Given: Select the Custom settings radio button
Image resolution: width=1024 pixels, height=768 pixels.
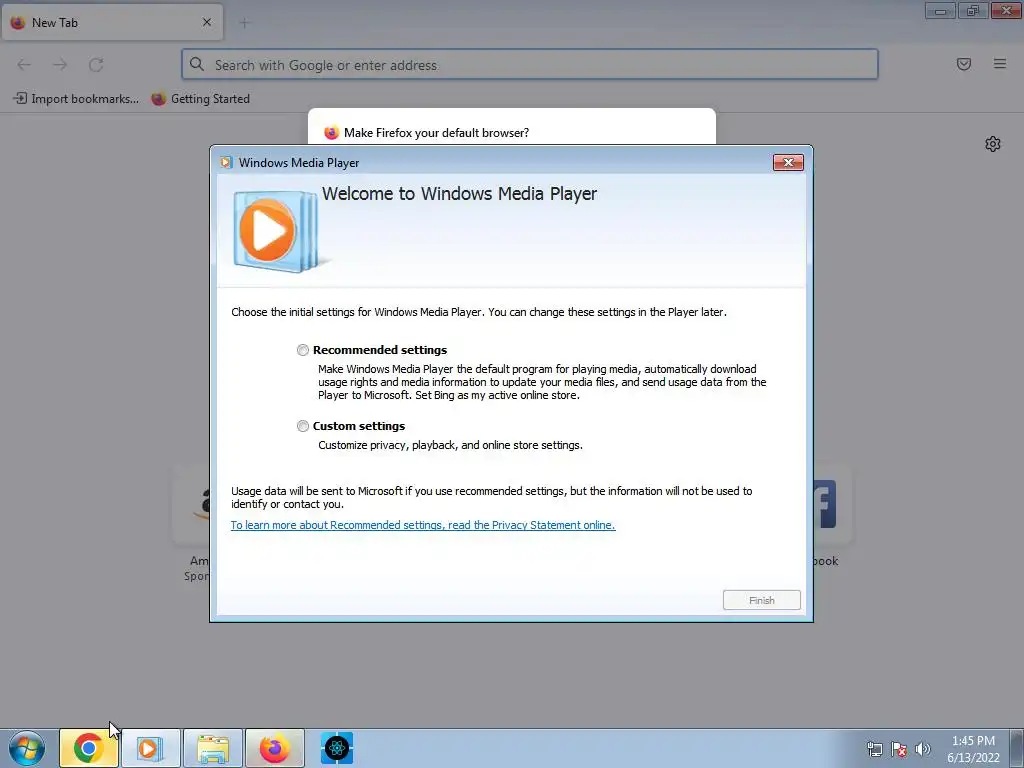Looking at the screenshot, I should [302, 426].
